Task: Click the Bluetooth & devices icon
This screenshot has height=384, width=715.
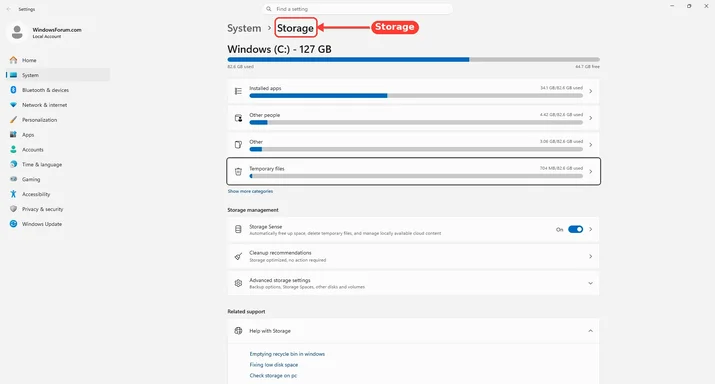Action: [13, 90]
